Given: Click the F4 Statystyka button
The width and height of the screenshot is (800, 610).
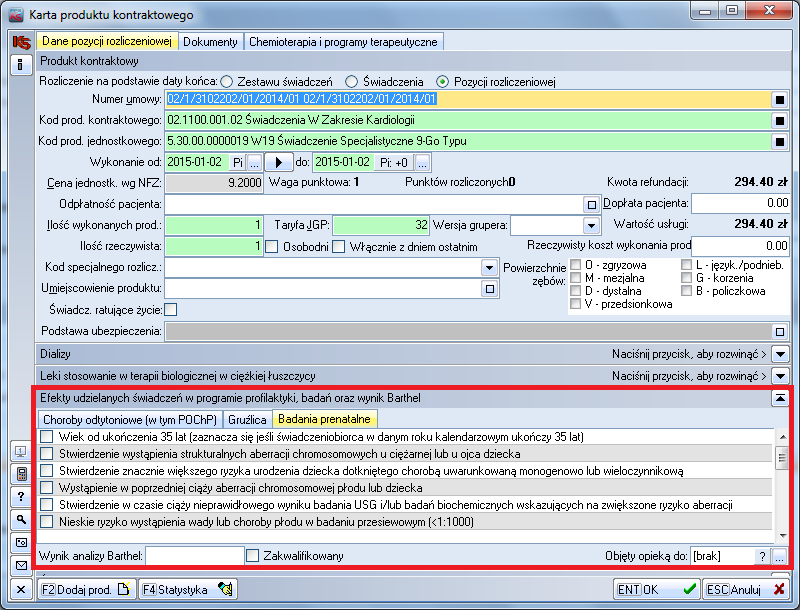Looking at the screenshot, I should [x=187, y=590].
